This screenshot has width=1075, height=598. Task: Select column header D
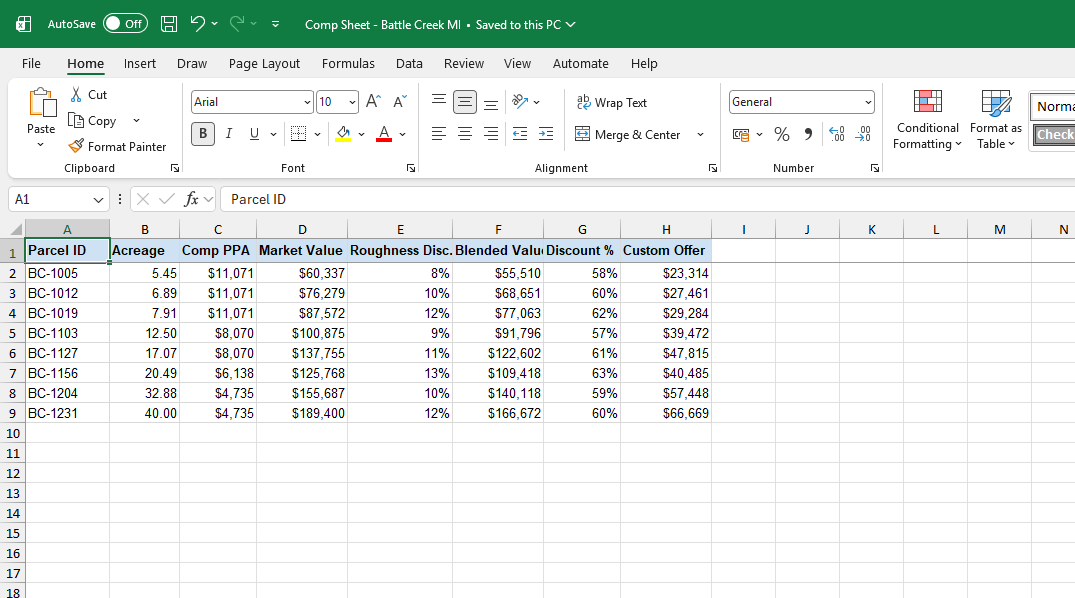(x=302, y=230)
